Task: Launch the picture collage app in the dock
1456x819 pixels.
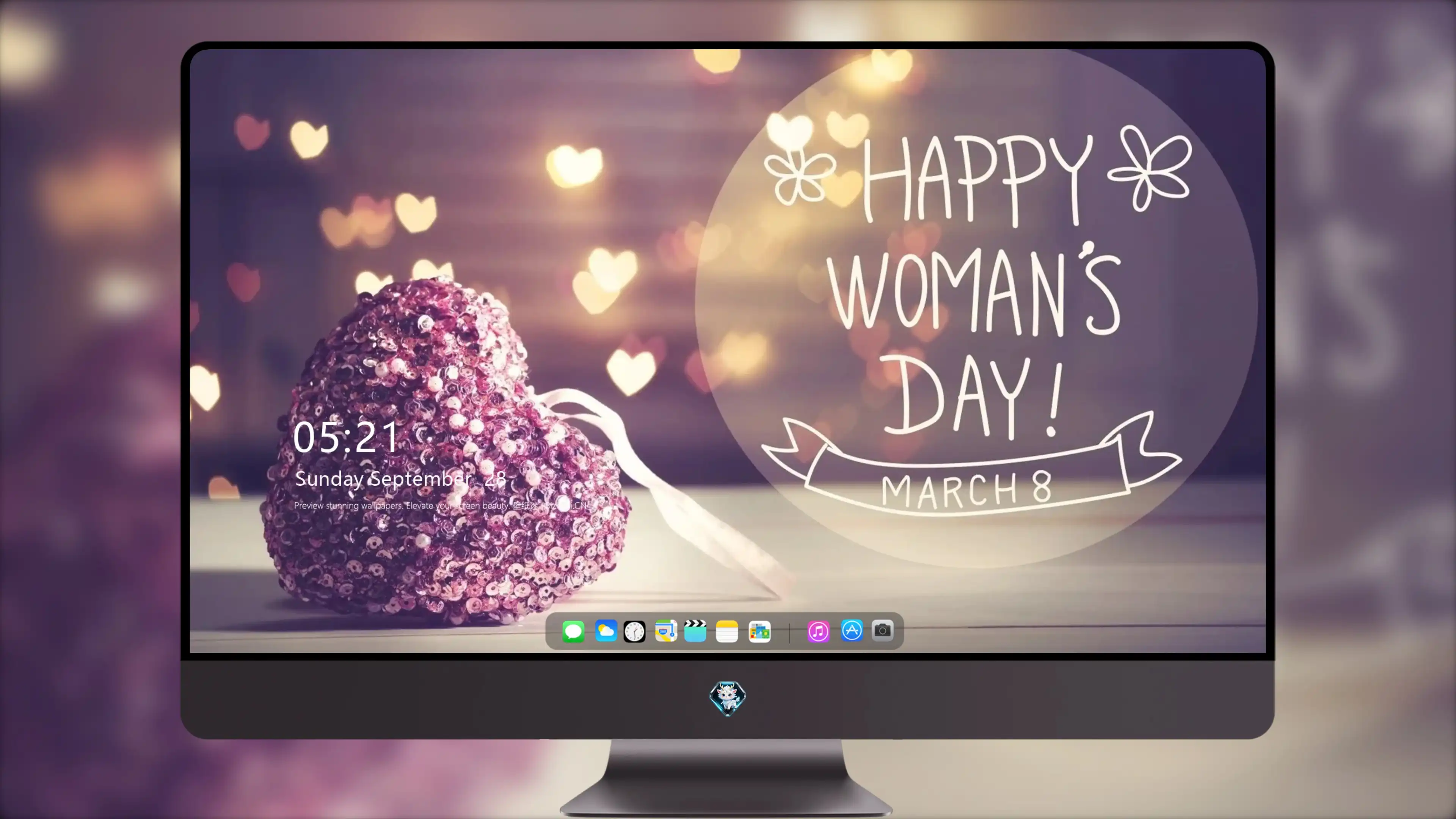Action: tap(759, 631)
